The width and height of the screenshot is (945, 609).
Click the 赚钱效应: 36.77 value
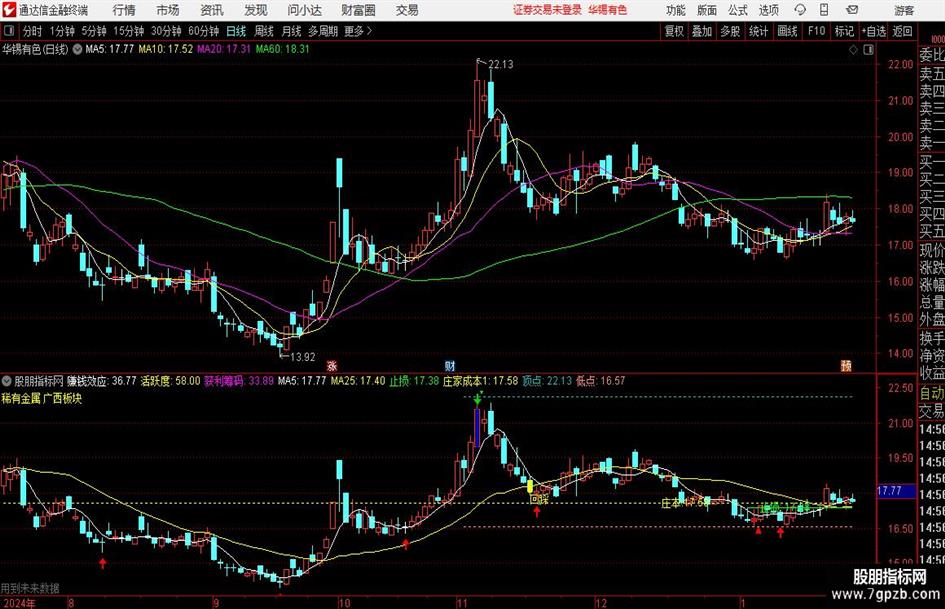coord(101,381)
